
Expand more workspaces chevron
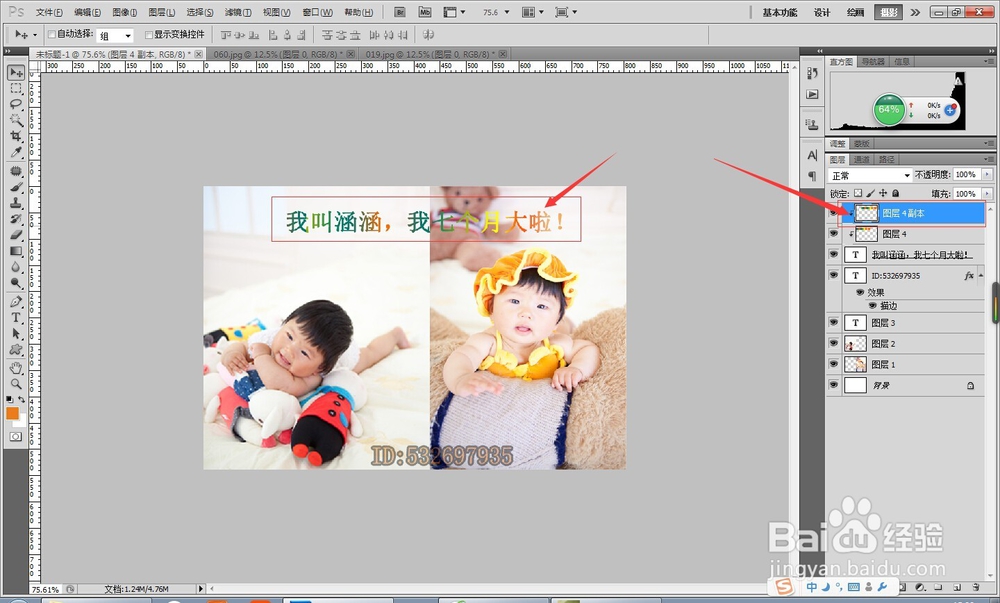click(915, 12)
